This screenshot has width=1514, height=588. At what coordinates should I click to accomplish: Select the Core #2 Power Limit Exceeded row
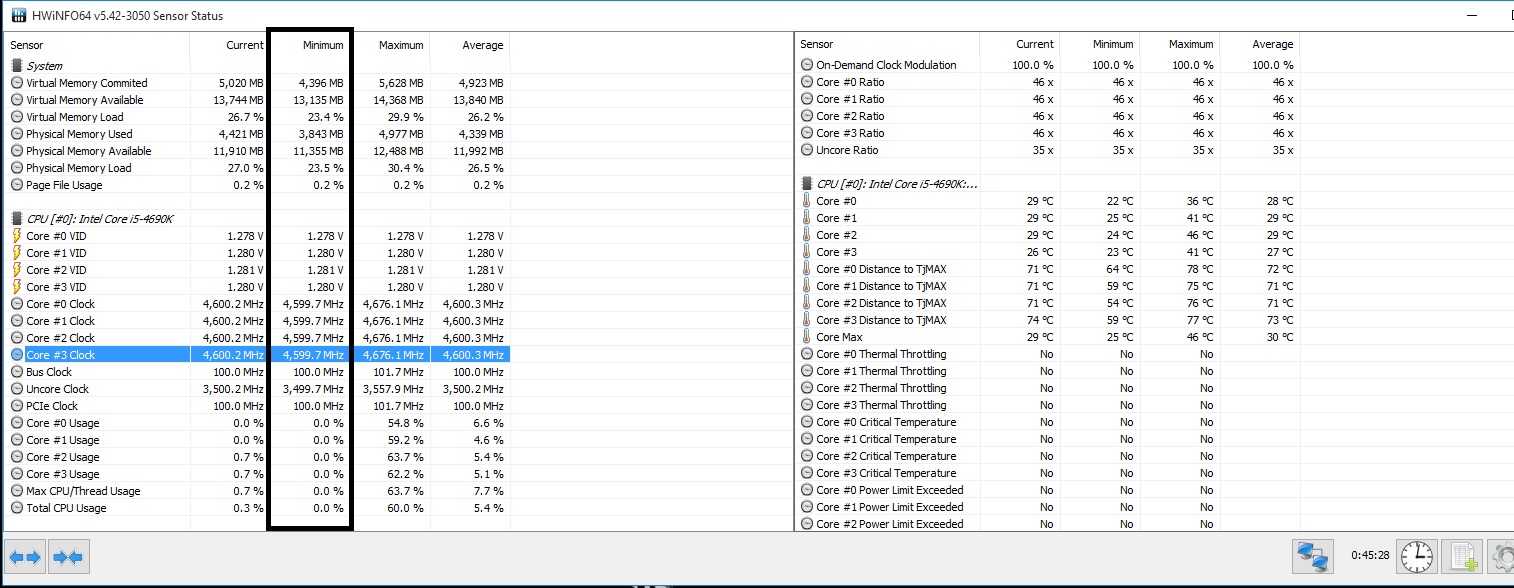coord(1048,524)
